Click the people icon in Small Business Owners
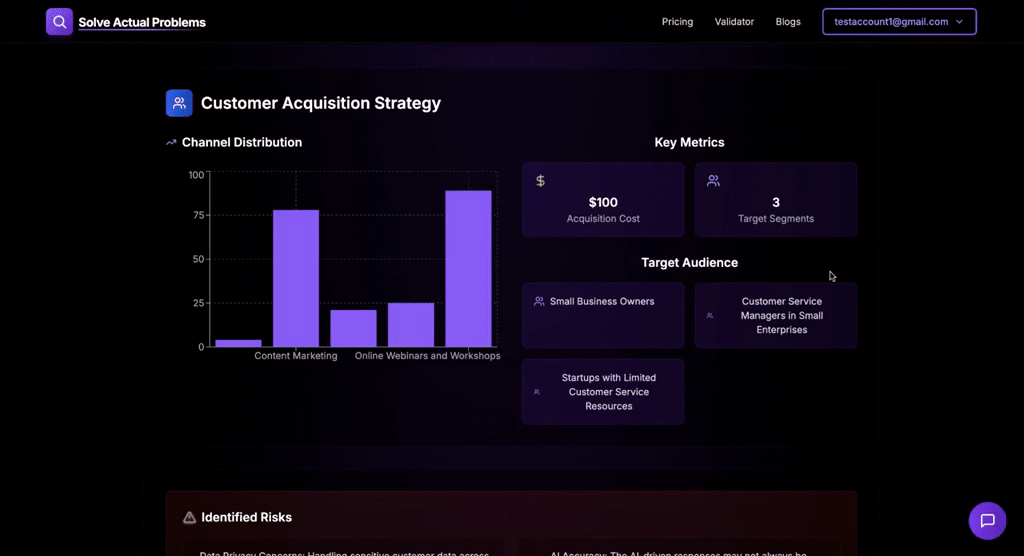This screenshot has width=1024, height=556. click(539, 301)
